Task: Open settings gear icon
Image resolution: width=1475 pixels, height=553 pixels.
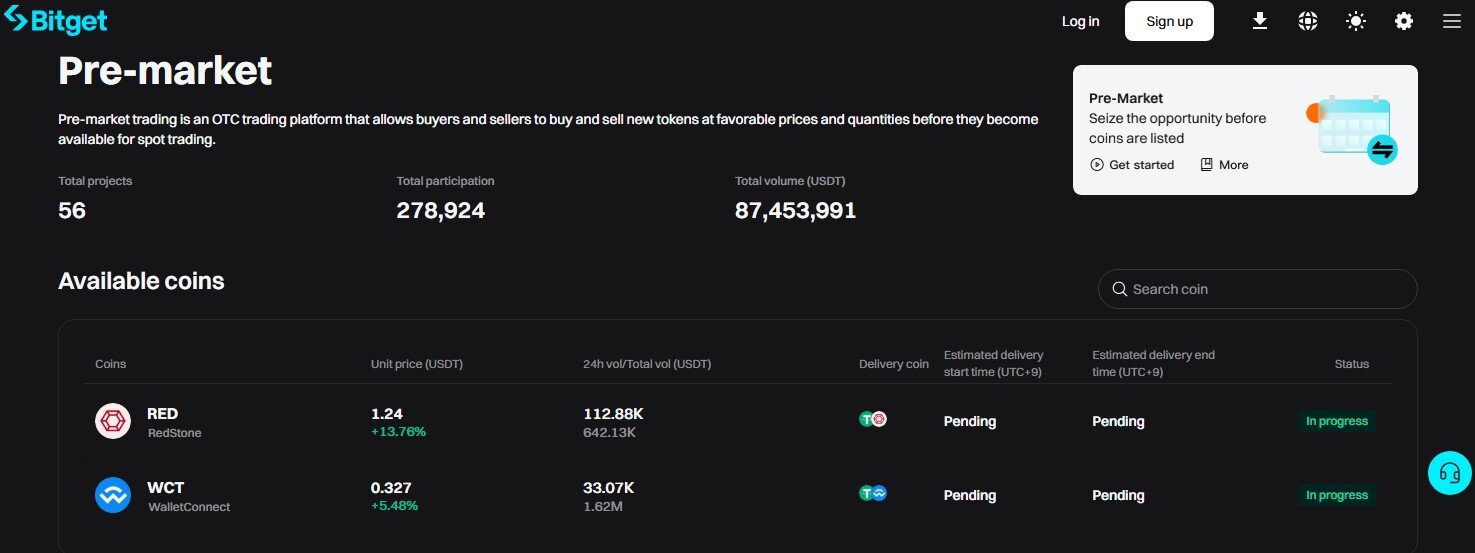Action: pyautogui.click(x=1404, y=21)
